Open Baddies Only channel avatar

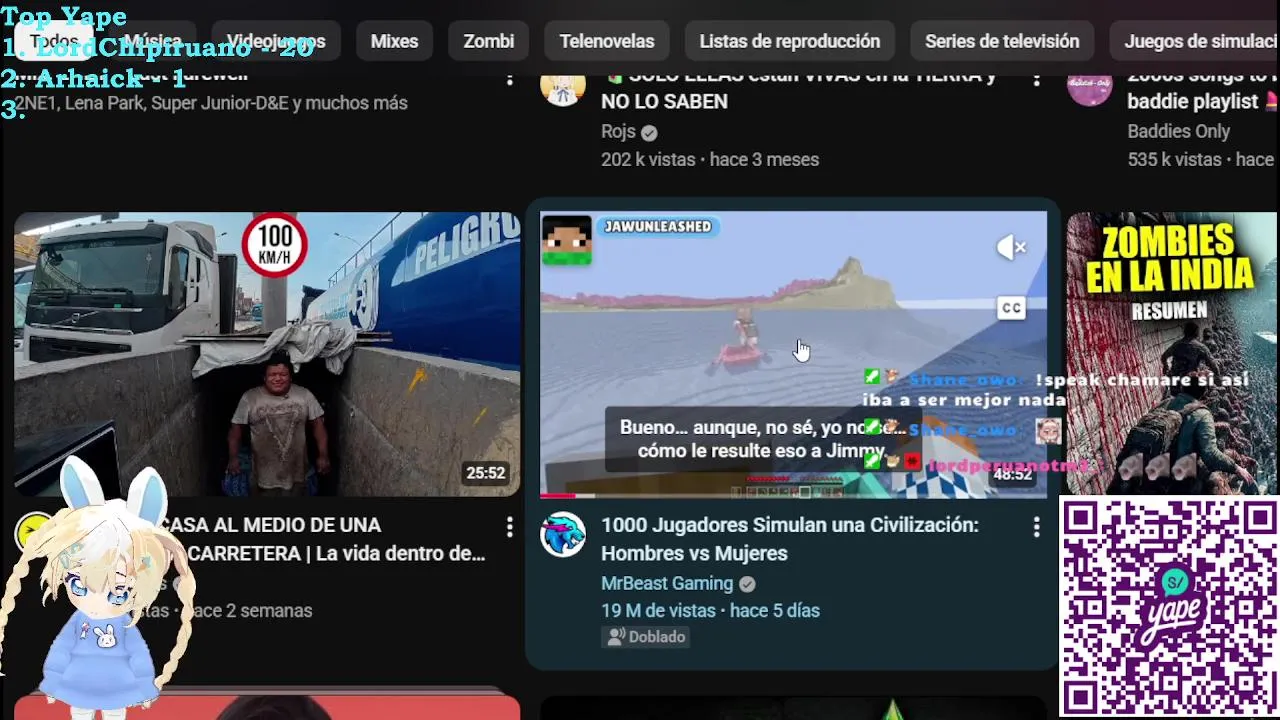pyautogui.click(x=1090, y=84)
